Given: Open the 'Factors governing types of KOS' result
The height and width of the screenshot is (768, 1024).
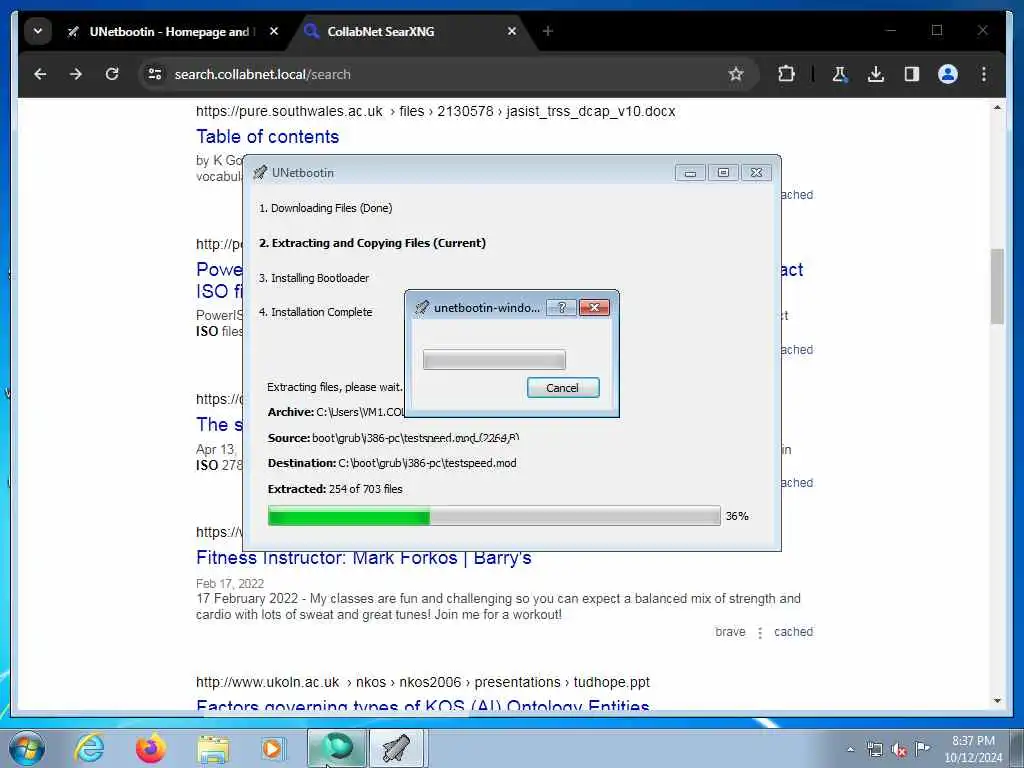Looking at the screenshot, I should tap(423, 705).
